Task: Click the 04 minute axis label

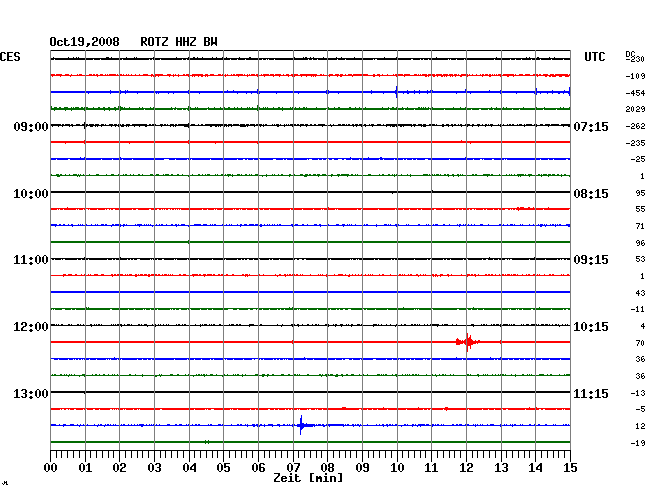Action: (x=189, y=468)
